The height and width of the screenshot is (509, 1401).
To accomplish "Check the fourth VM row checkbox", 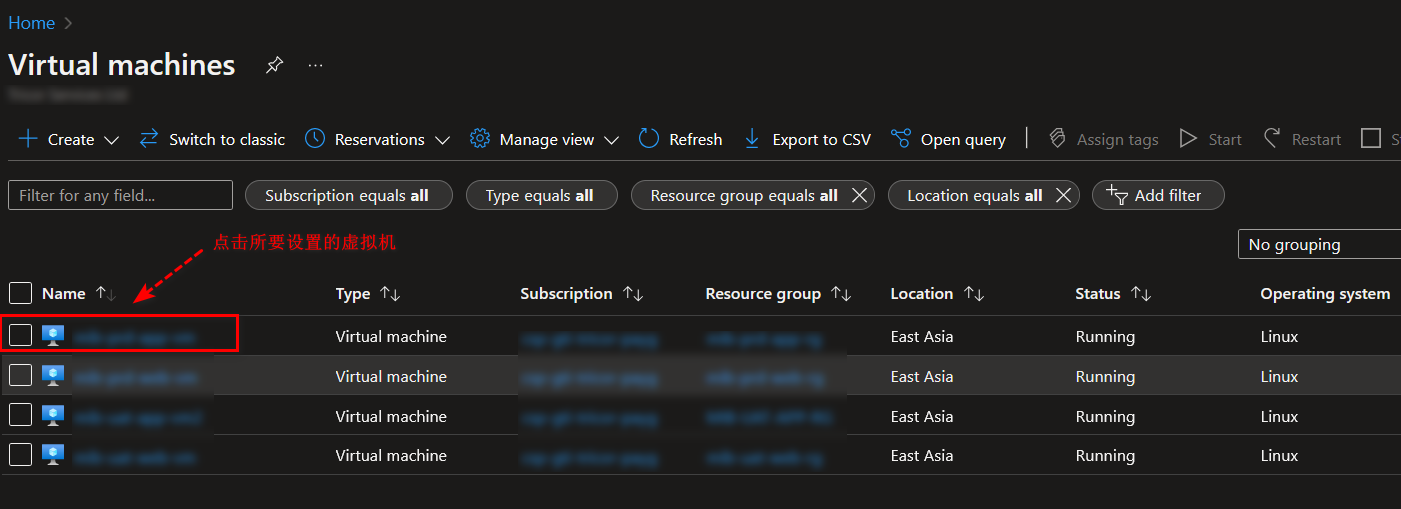I will click(x=21, y=455).
